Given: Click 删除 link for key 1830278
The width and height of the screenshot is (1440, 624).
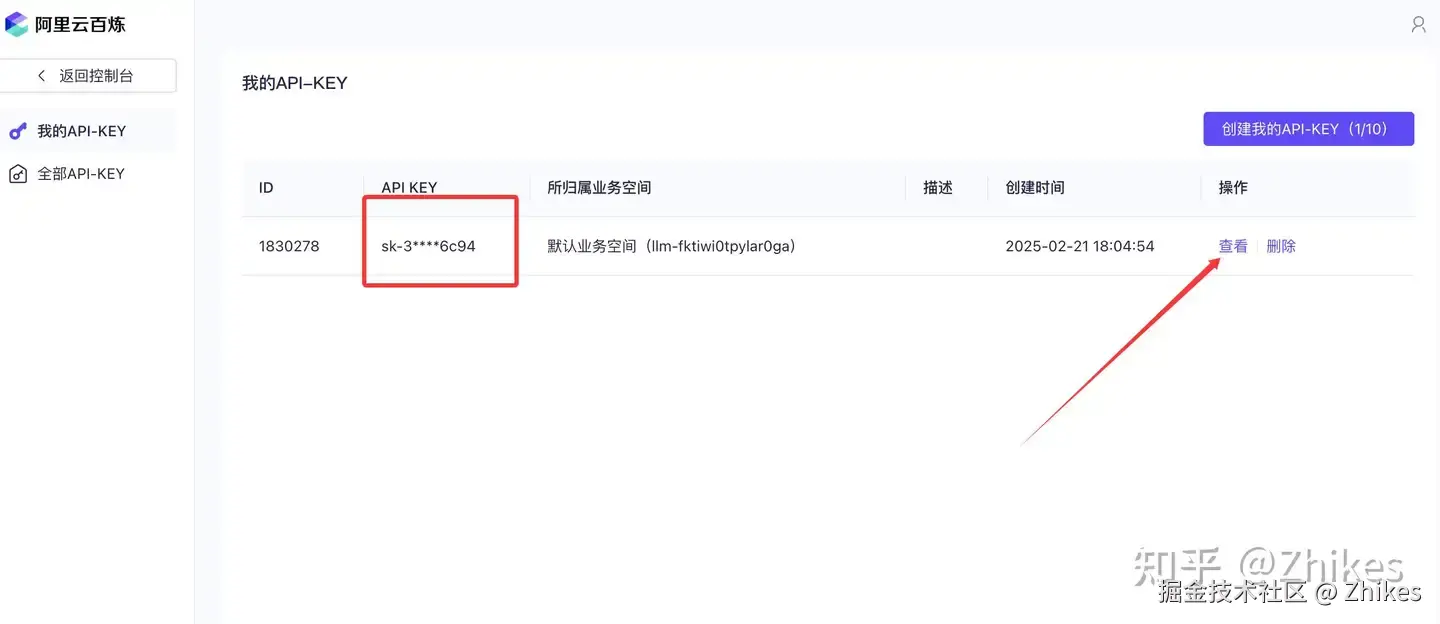Looking at the screenshot, I should (1281, 246).
